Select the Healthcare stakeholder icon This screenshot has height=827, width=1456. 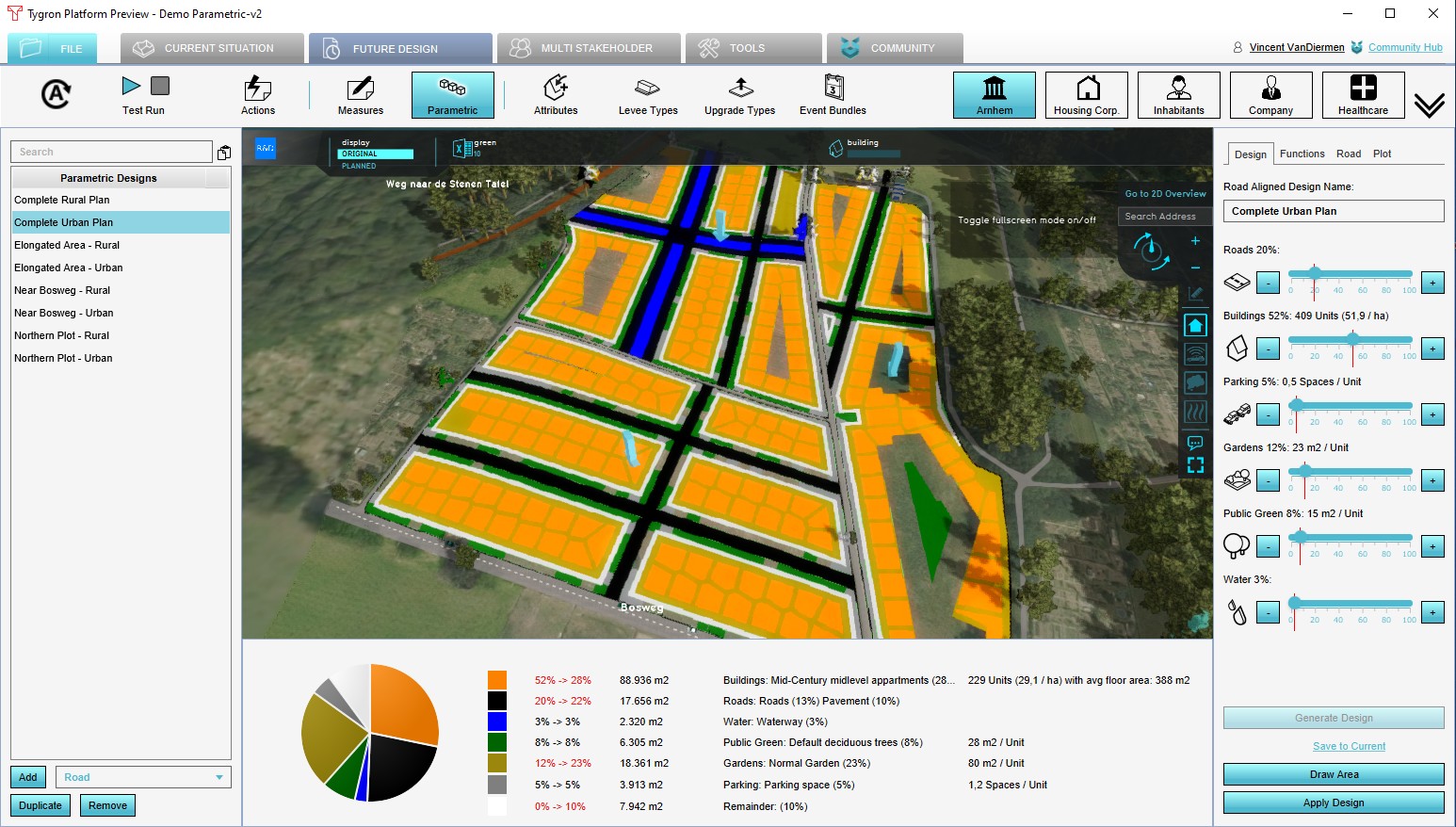pyautogui.click(x=1363, y=95)
